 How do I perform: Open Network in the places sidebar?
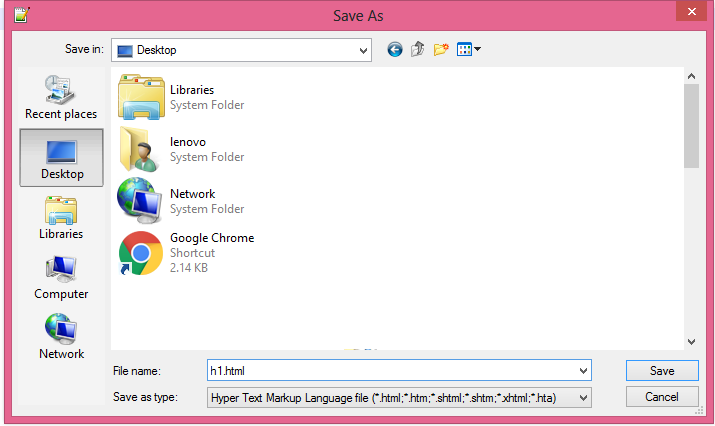click(x=61, y=337)
